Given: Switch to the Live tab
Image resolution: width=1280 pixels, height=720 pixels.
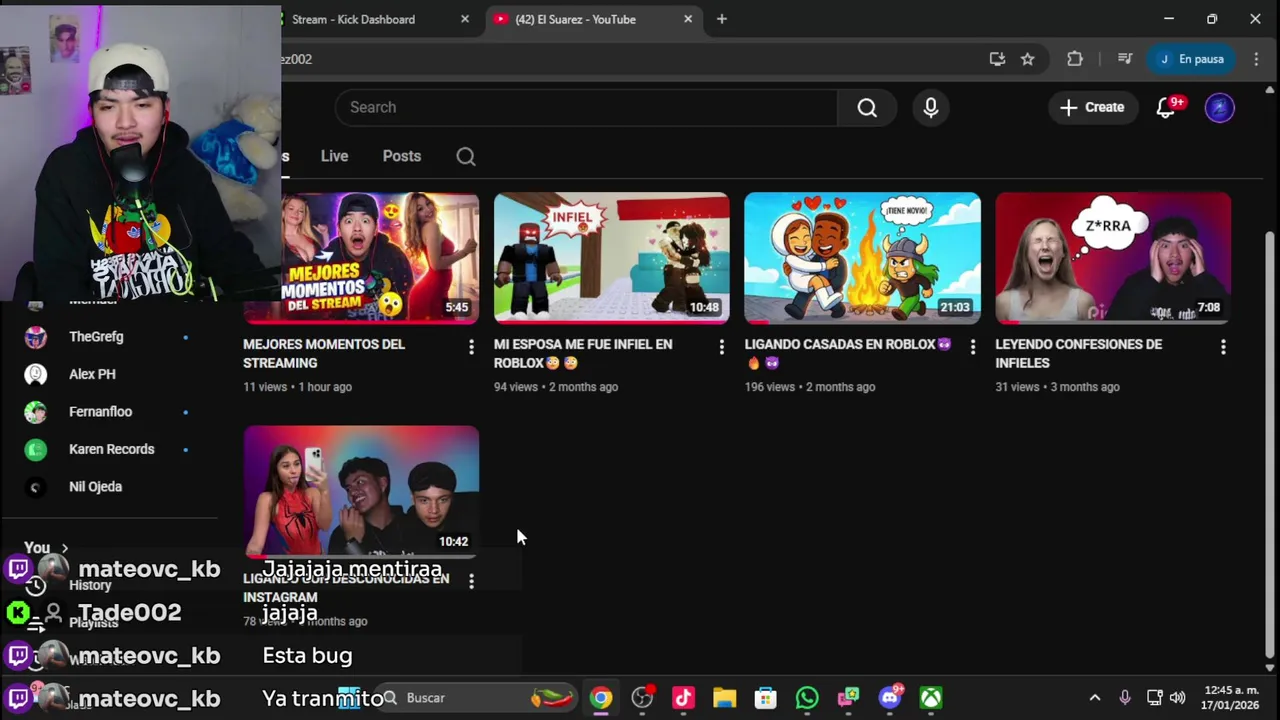Looking at the screenshot, I should (x=334, y=156).
